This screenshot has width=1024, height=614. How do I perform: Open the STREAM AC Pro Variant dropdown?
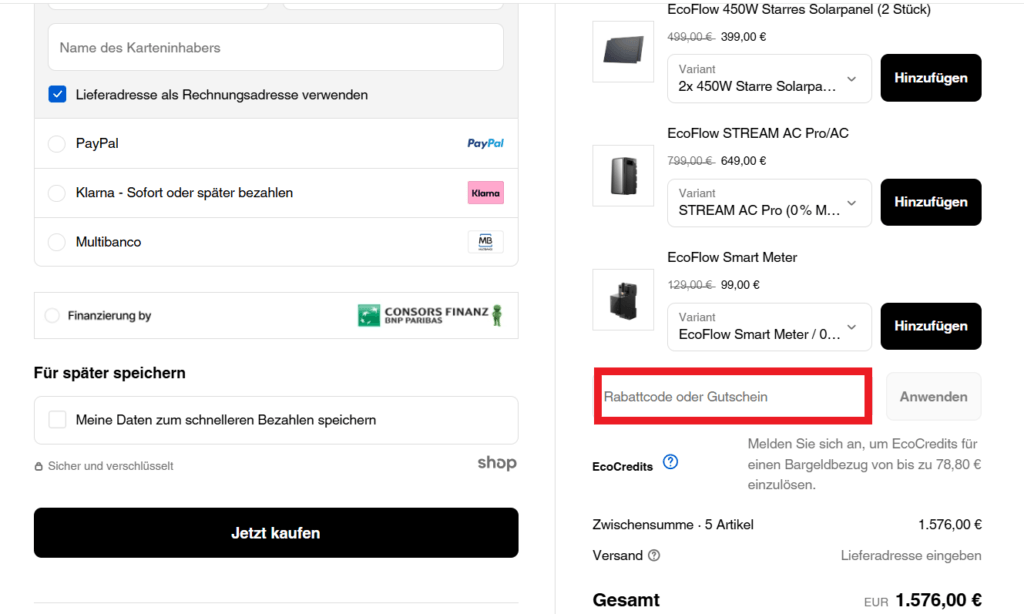pyautogui.click(x=769, y=202)
